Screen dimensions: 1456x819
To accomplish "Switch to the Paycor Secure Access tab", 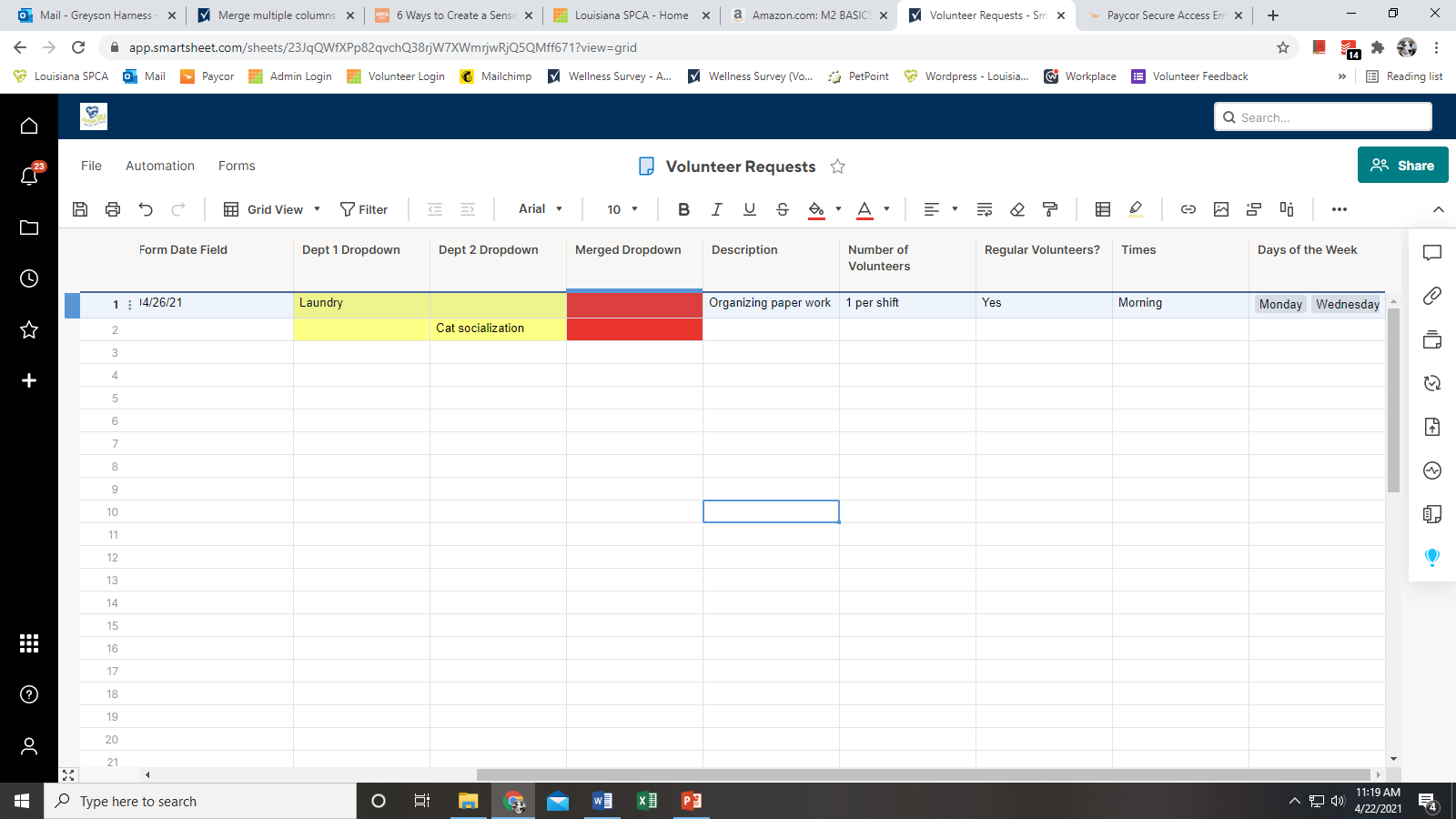I will coord(1165,15).
